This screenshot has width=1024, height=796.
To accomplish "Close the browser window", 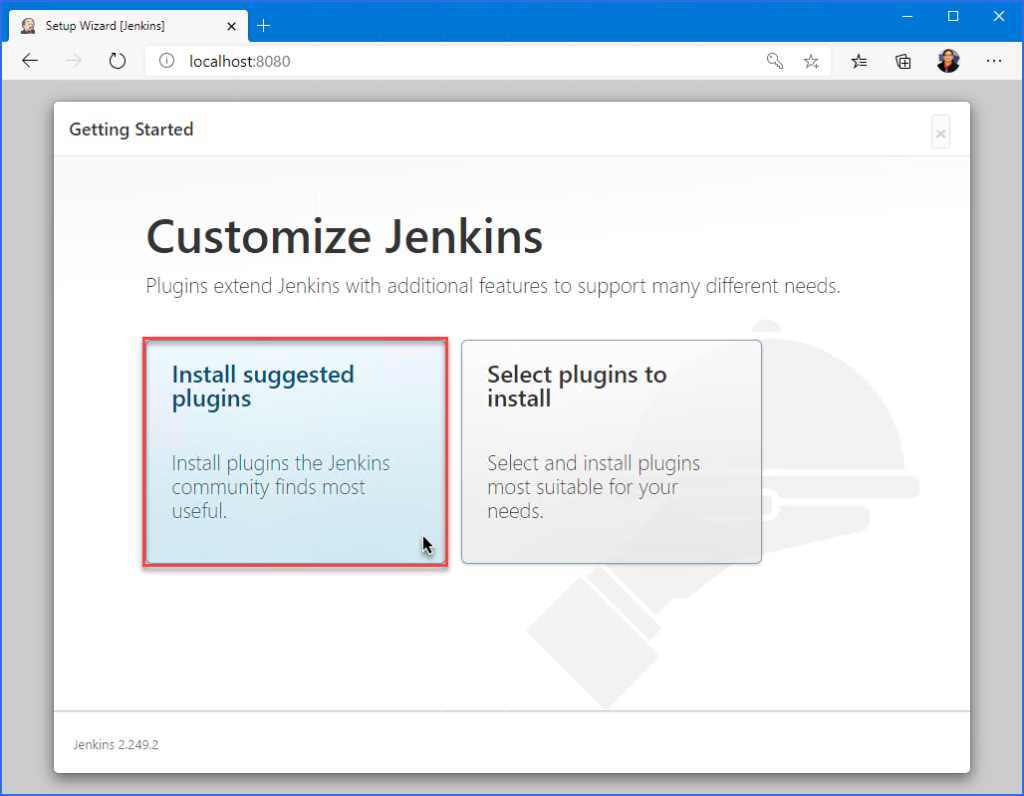I will (999, 17).
